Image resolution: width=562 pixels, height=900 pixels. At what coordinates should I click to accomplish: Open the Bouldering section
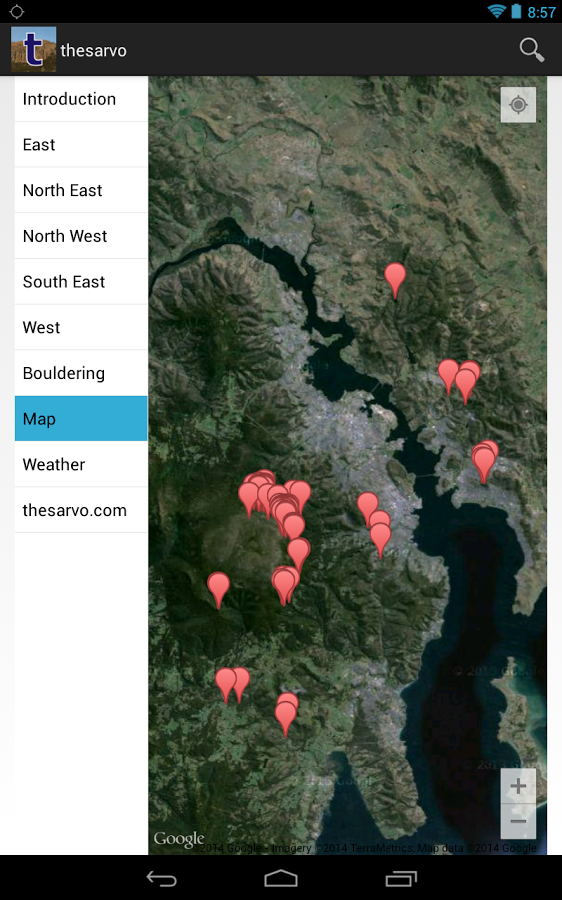tap(81, 373)
